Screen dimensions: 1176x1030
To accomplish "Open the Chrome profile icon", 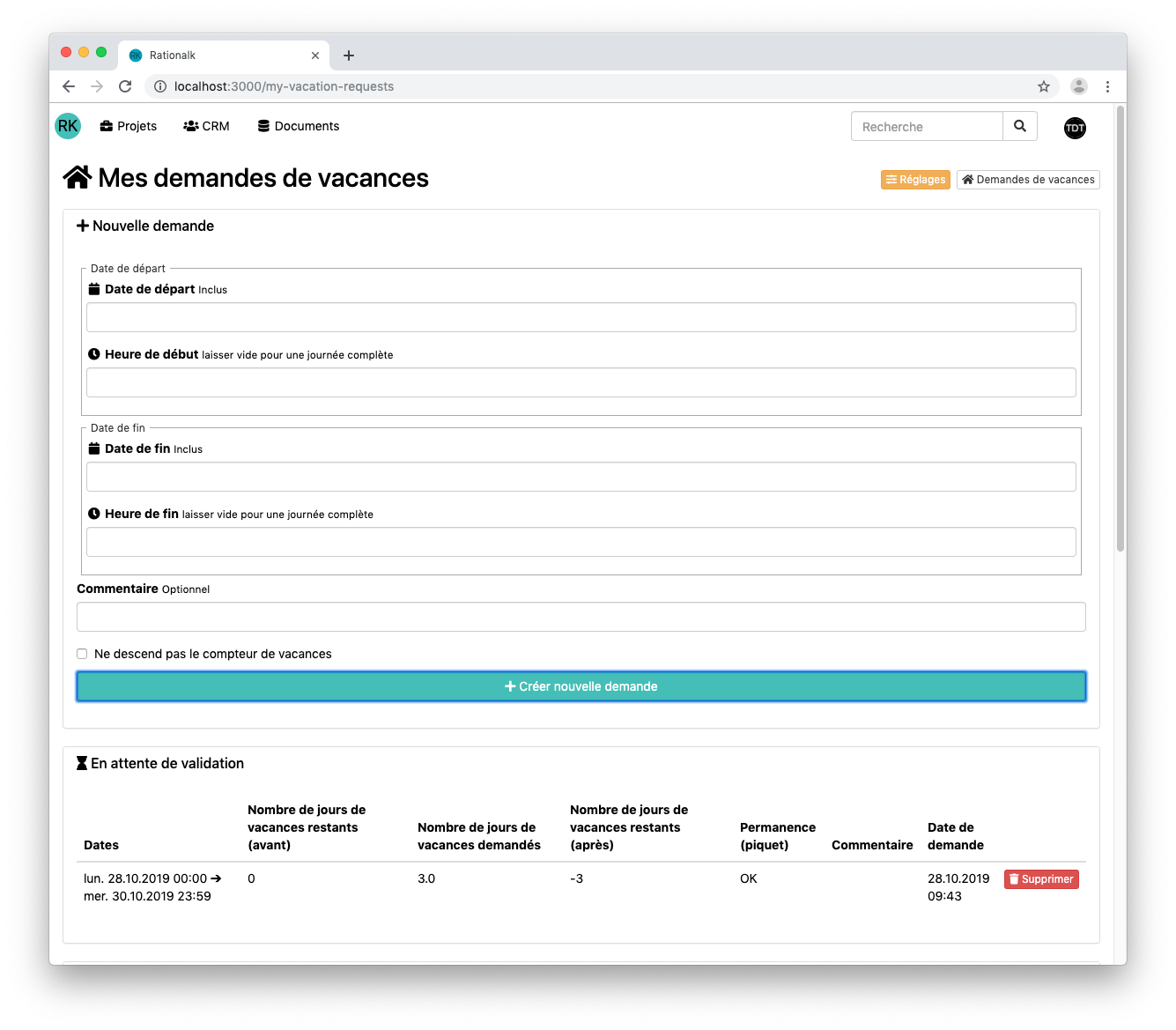I will point(1078,86).
